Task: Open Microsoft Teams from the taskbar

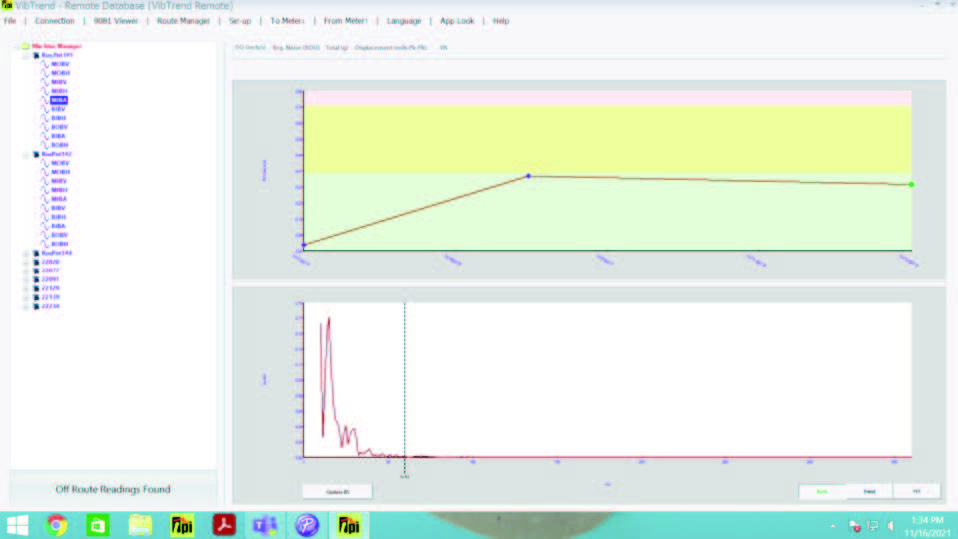Action: click(x=265, y=525)
